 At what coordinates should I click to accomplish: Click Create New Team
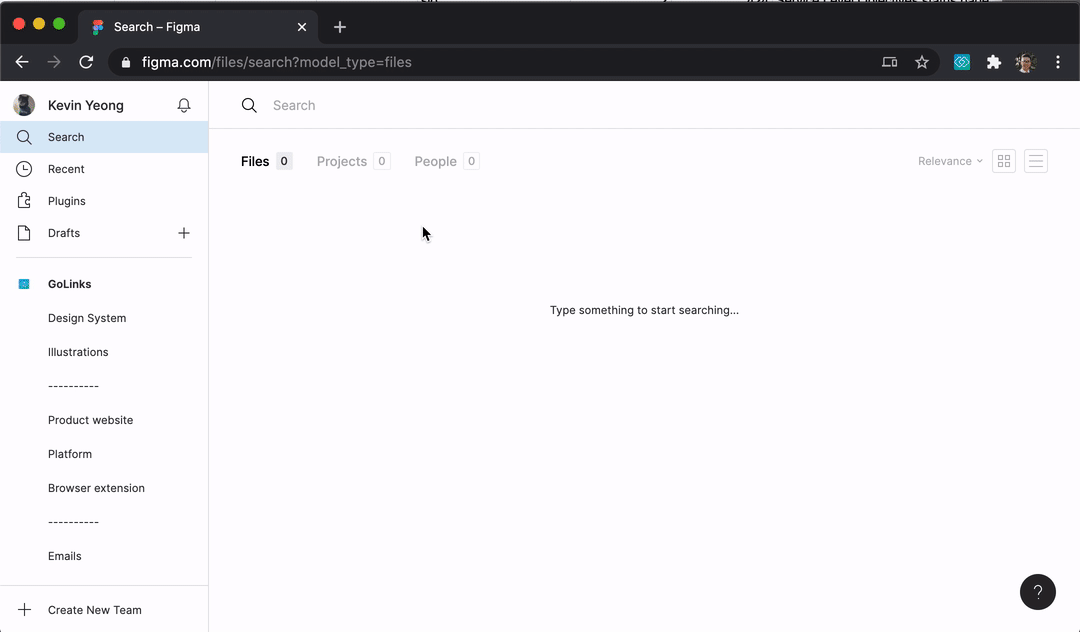pyautogui.click(x=94, y=610)
